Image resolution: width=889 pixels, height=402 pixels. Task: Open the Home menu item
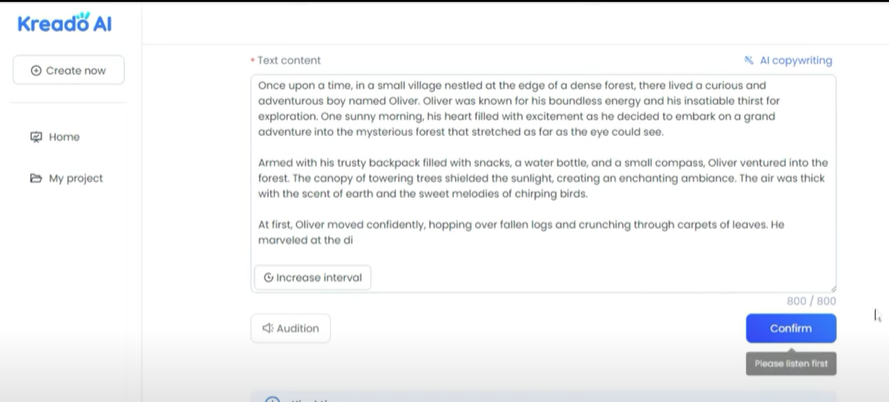click(x=64, y=137)
